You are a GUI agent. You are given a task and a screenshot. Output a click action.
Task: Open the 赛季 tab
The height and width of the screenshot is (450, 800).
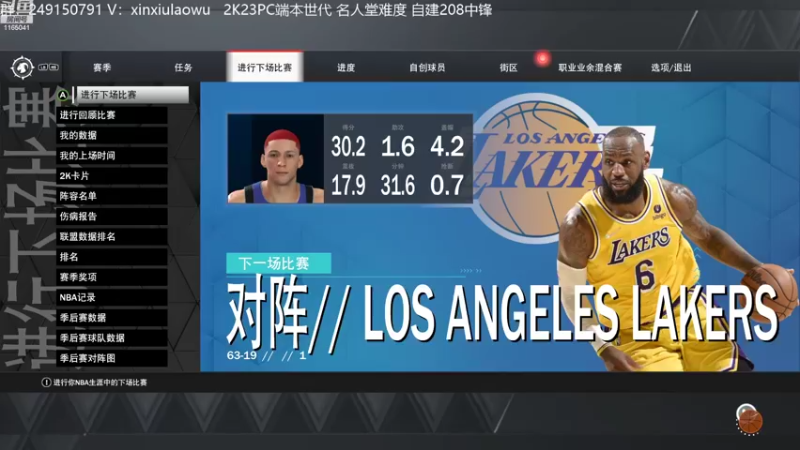[102, 67]
